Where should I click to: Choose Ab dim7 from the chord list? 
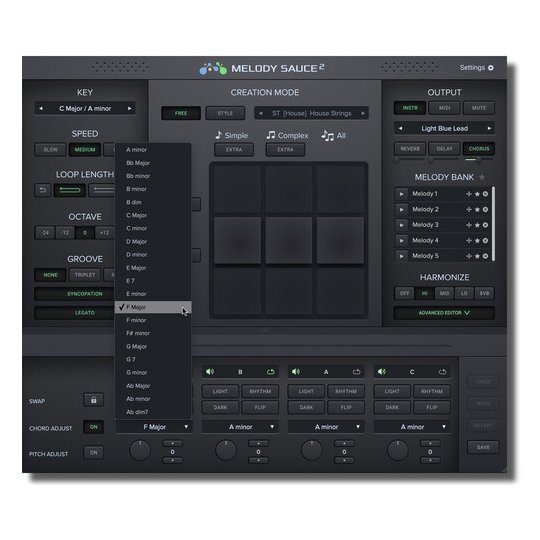[153, 412]
